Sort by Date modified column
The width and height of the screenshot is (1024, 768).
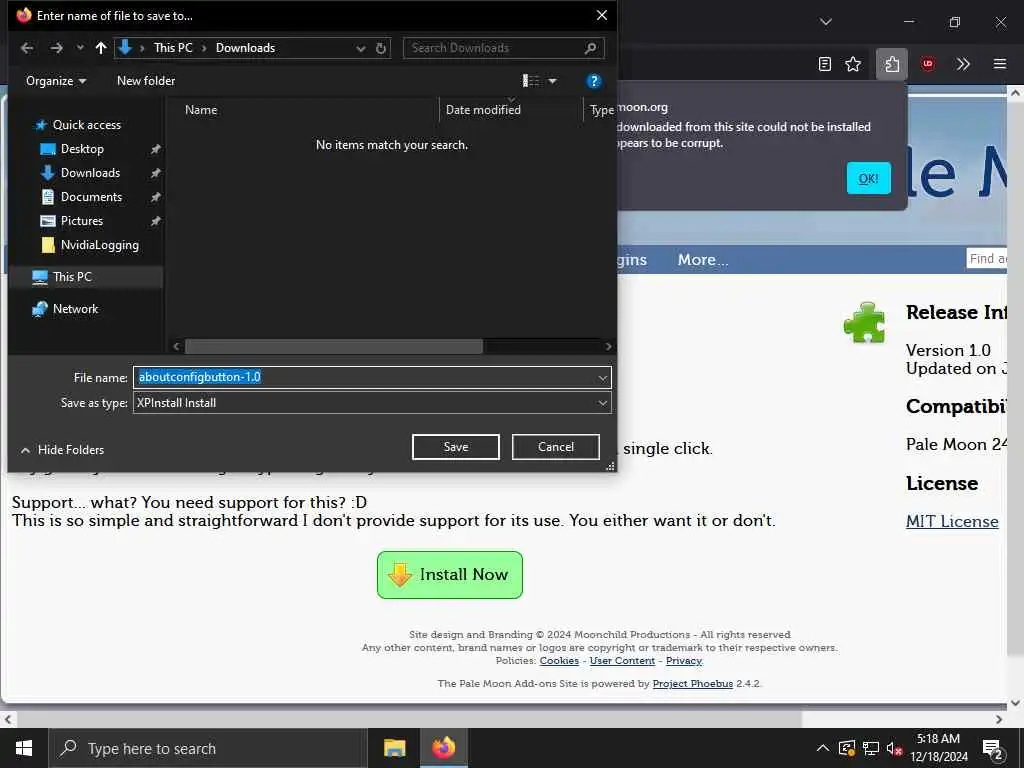[483, 110]
